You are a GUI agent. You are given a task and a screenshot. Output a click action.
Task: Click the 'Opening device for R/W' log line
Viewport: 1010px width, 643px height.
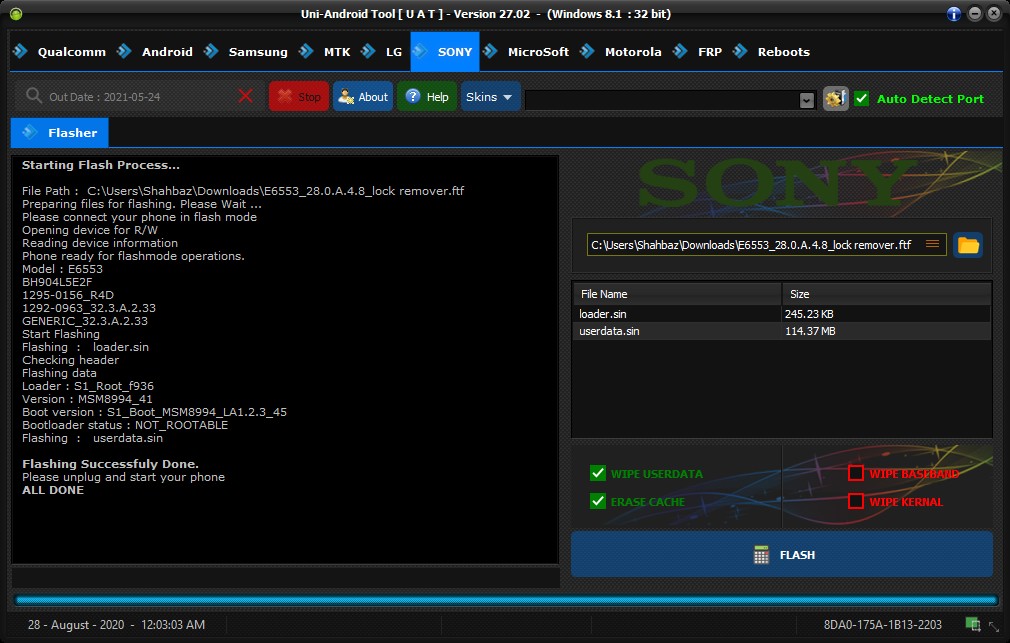(x=90, y=230)
